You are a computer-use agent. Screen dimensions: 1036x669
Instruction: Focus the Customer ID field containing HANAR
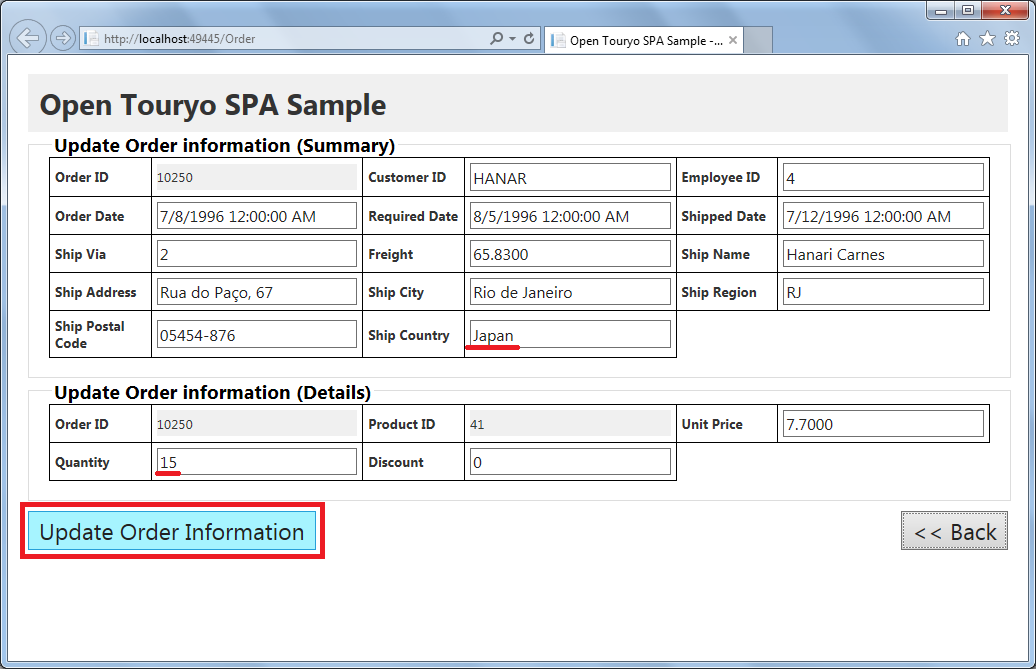coord(570,178)
